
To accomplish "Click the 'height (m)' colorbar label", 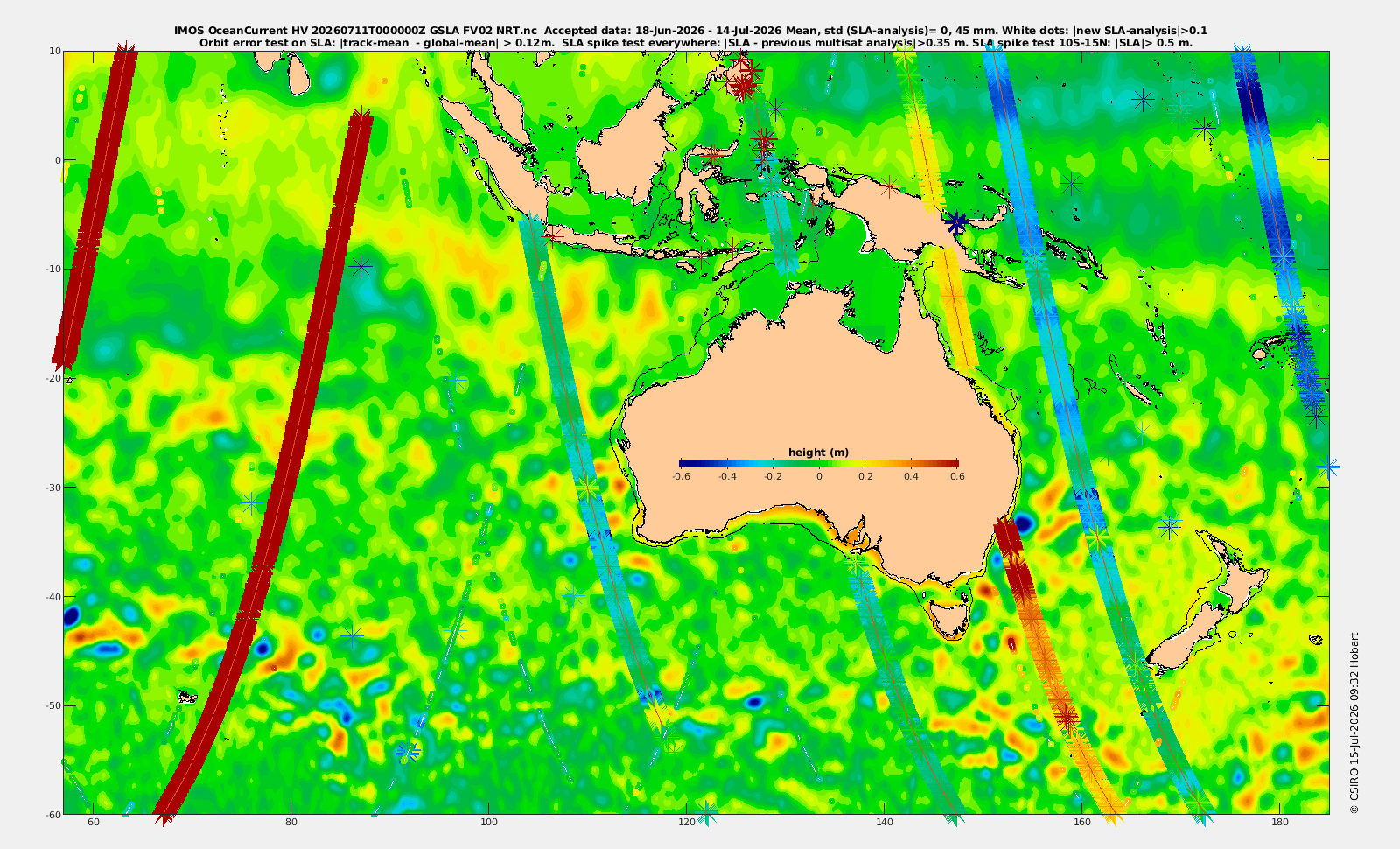I will click(818, 453).
